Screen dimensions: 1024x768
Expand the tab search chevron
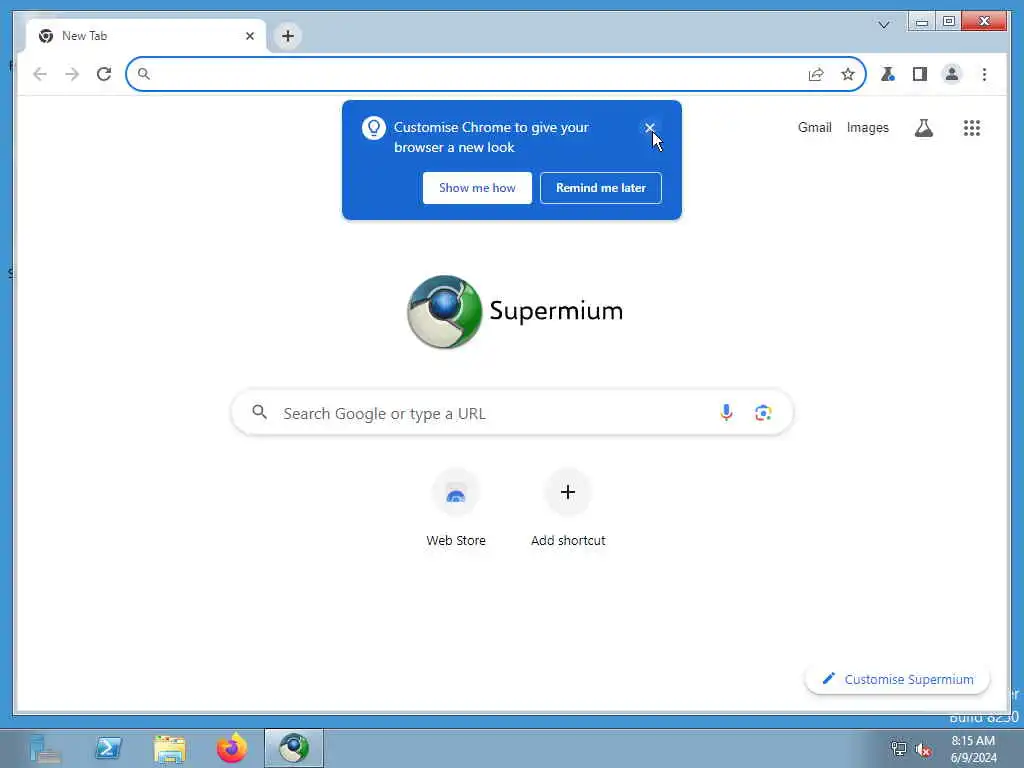point(884,25)
